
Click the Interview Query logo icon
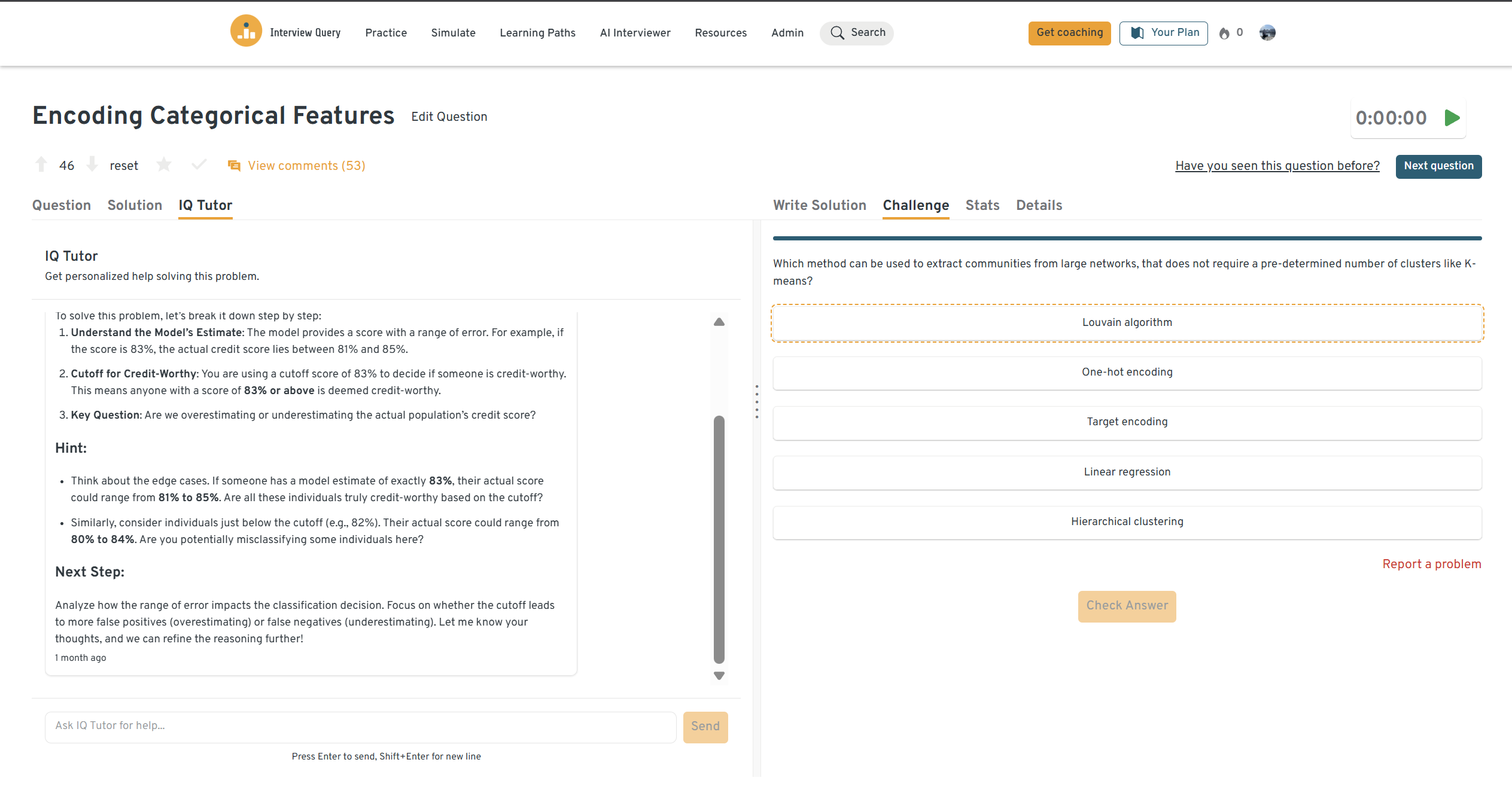[x=246, y=31]
